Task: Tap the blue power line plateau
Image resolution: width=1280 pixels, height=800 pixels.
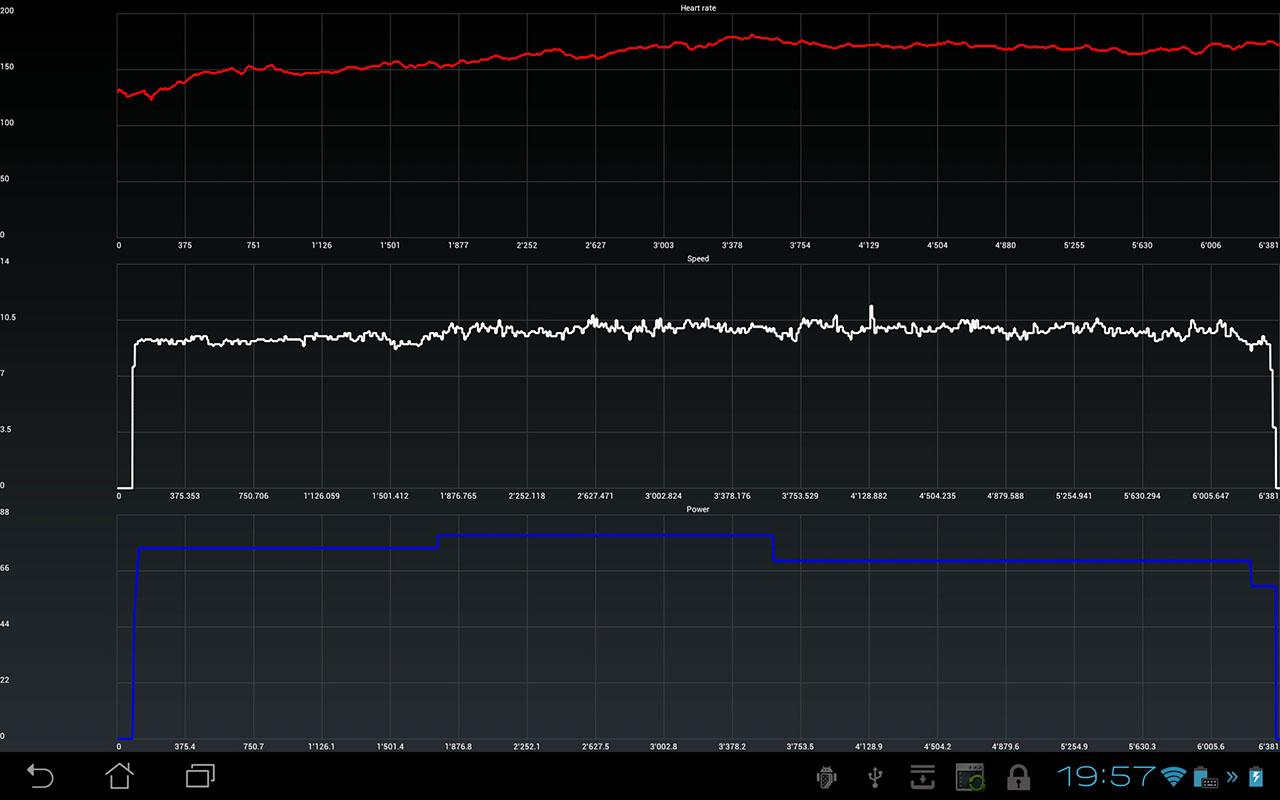Action: [x=600, y=535]
